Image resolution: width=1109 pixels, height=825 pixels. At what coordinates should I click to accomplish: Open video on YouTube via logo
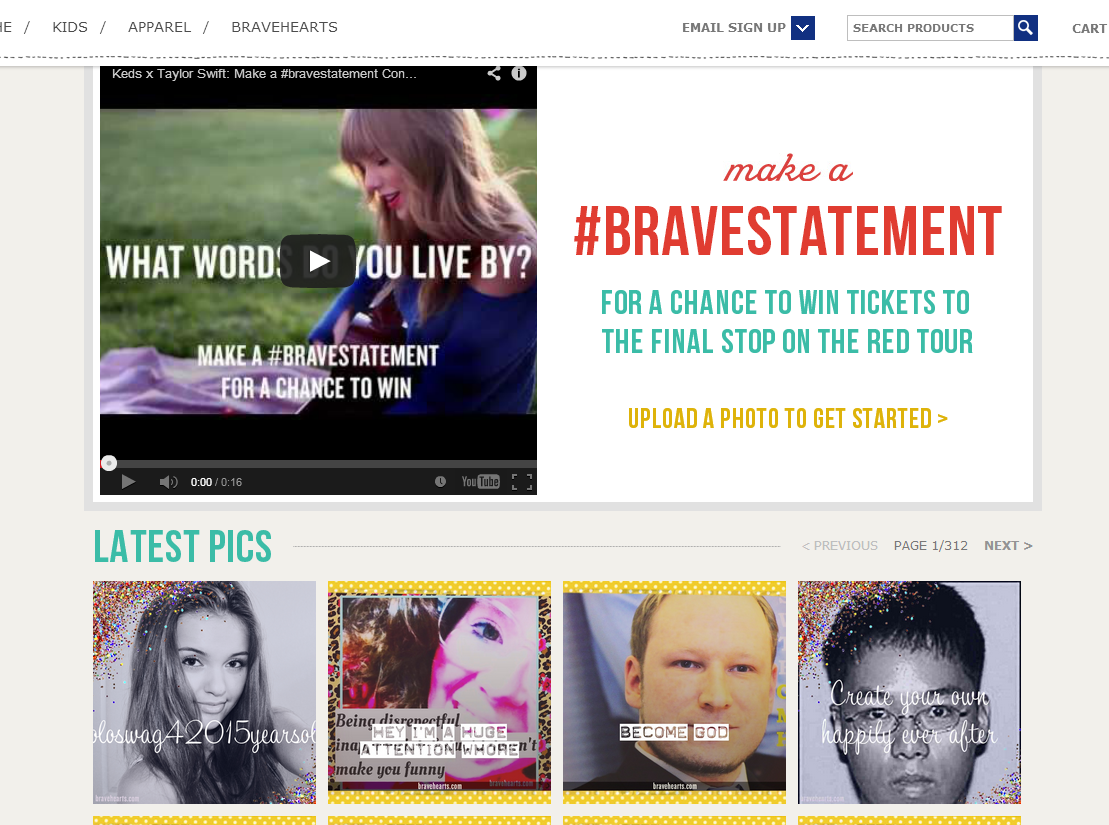click(x=480, y=482)
